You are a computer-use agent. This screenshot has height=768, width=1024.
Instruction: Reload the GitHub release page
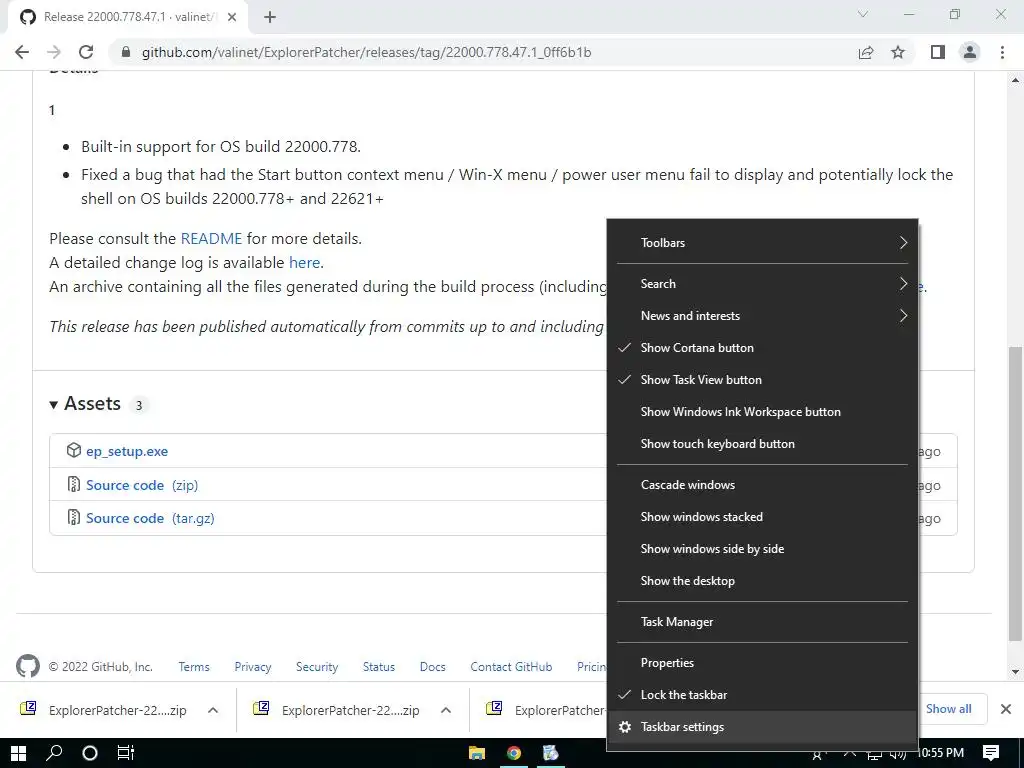tap(86, 52)
